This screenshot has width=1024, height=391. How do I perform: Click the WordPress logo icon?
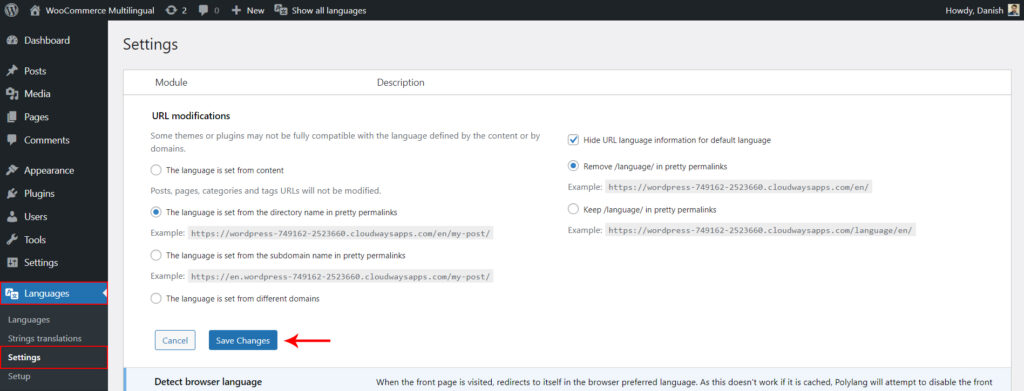click(x=12, y=10)
